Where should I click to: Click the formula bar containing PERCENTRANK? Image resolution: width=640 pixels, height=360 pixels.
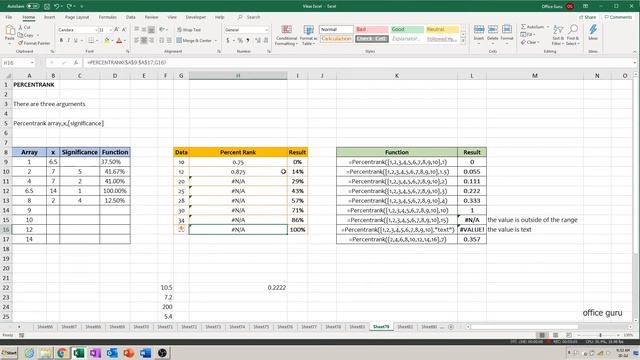359,62
